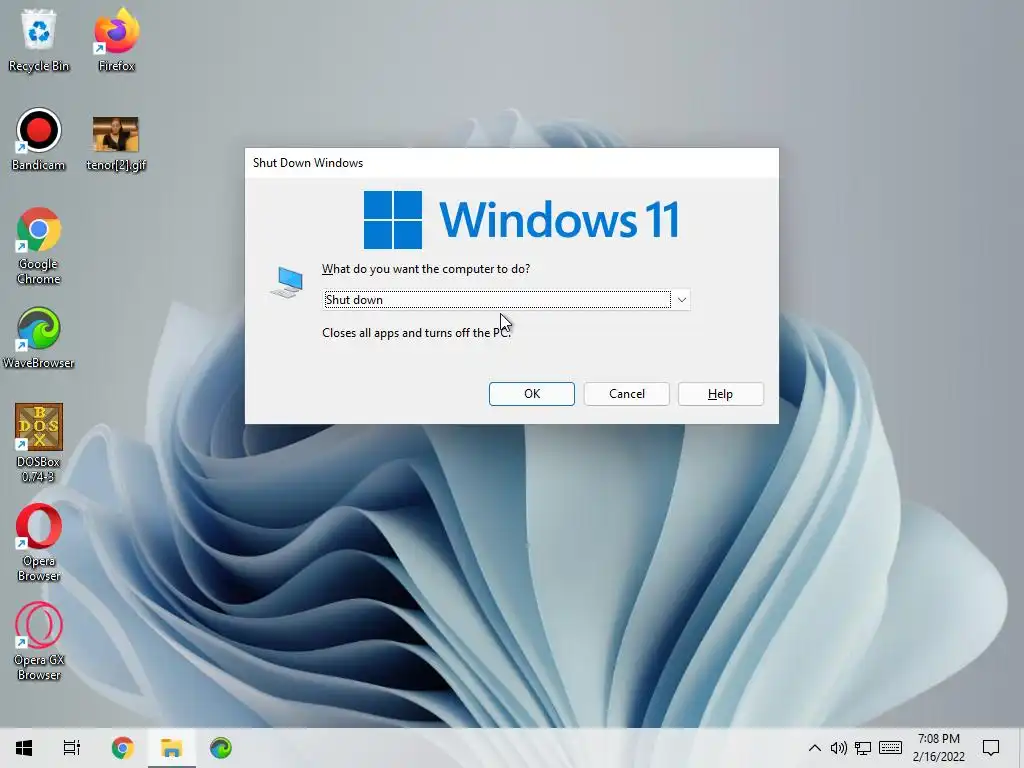1024x768 pixels.
Task: Cancel the Shut Down Windows dialog
Action: coord(626,394)
